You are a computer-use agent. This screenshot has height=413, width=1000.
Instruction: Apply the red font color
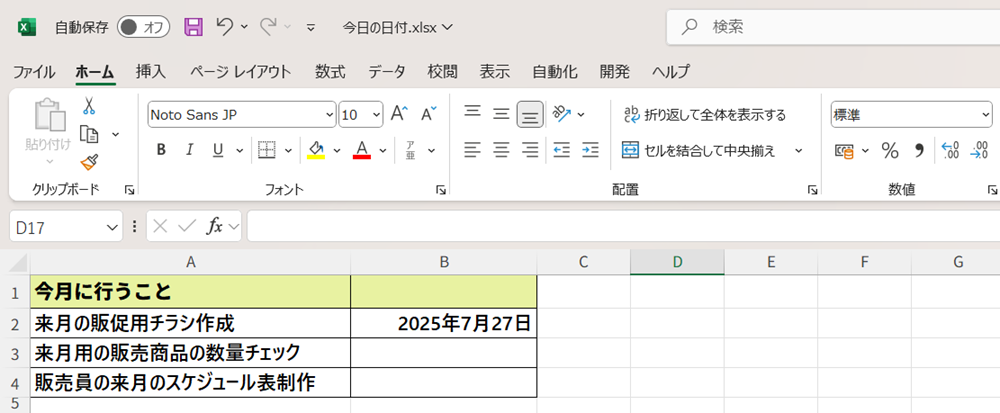pos(362,150)
